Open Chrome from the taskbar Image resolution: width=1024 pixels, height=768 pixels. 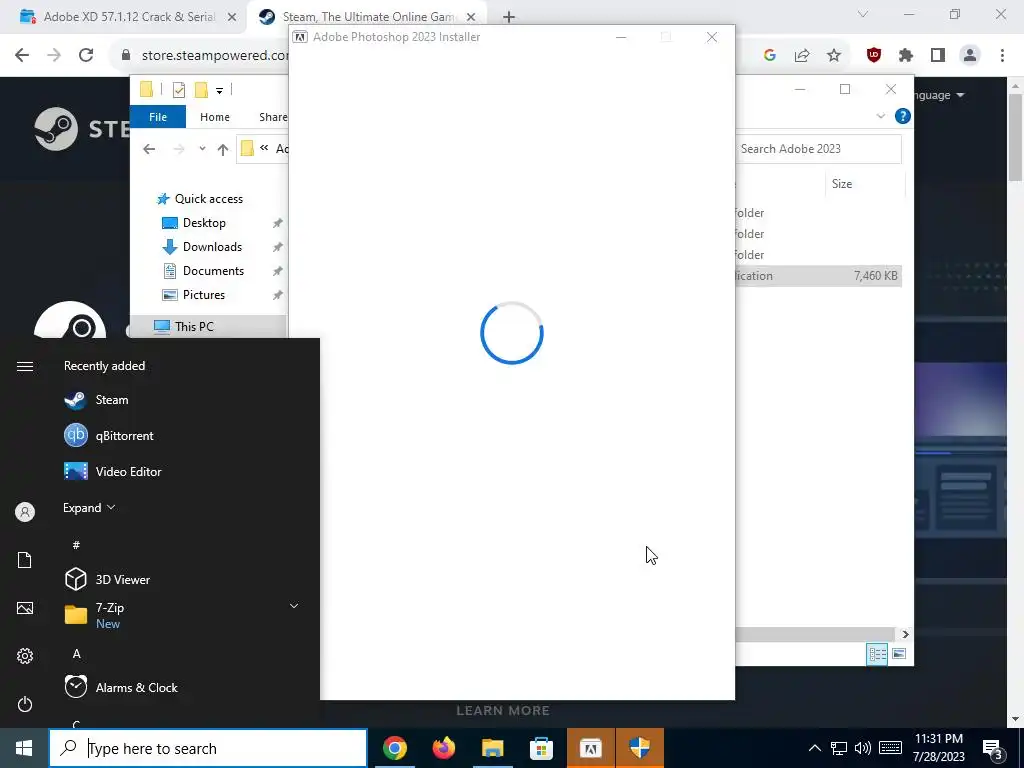tap(395, 748)
